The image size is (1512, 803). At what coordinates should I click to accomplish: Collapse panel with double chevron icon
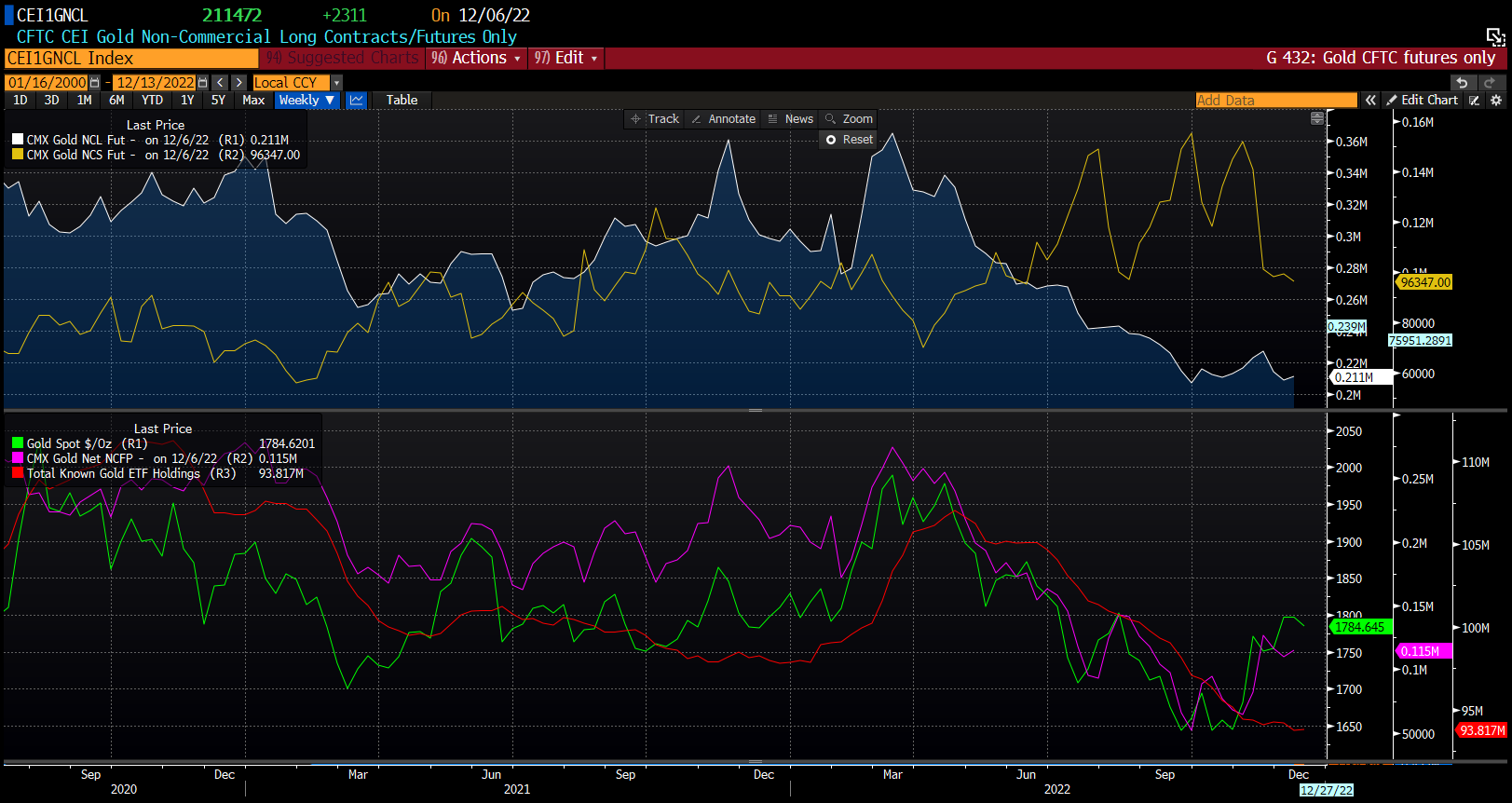[x=1370, y=100]
